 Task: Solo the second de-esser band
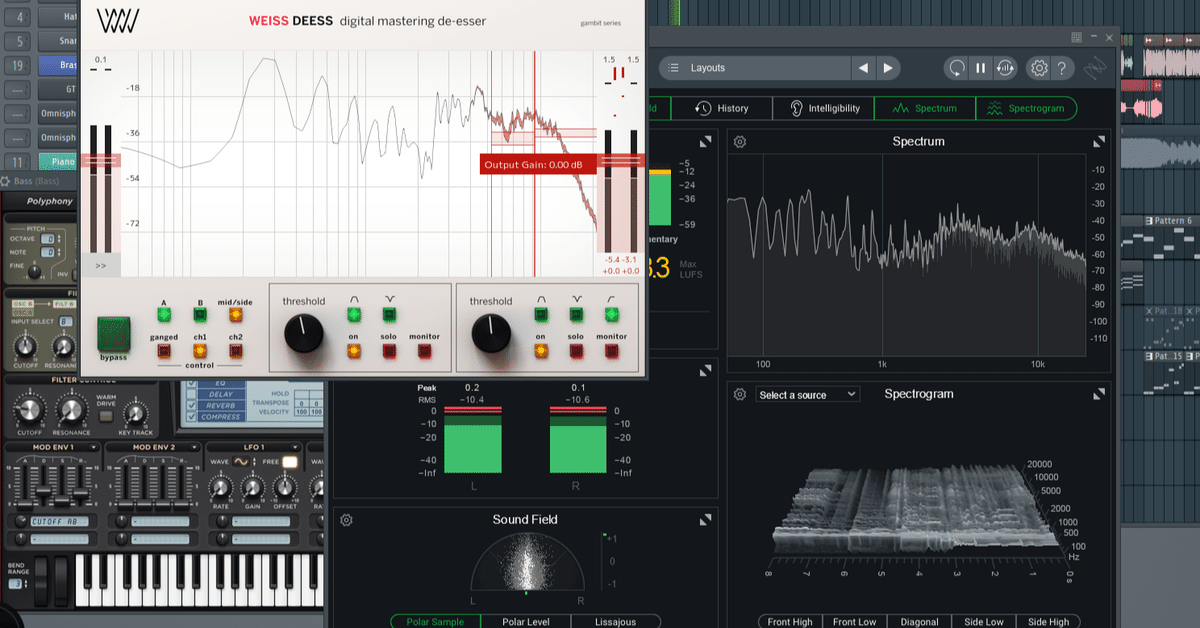coord(576,351)
